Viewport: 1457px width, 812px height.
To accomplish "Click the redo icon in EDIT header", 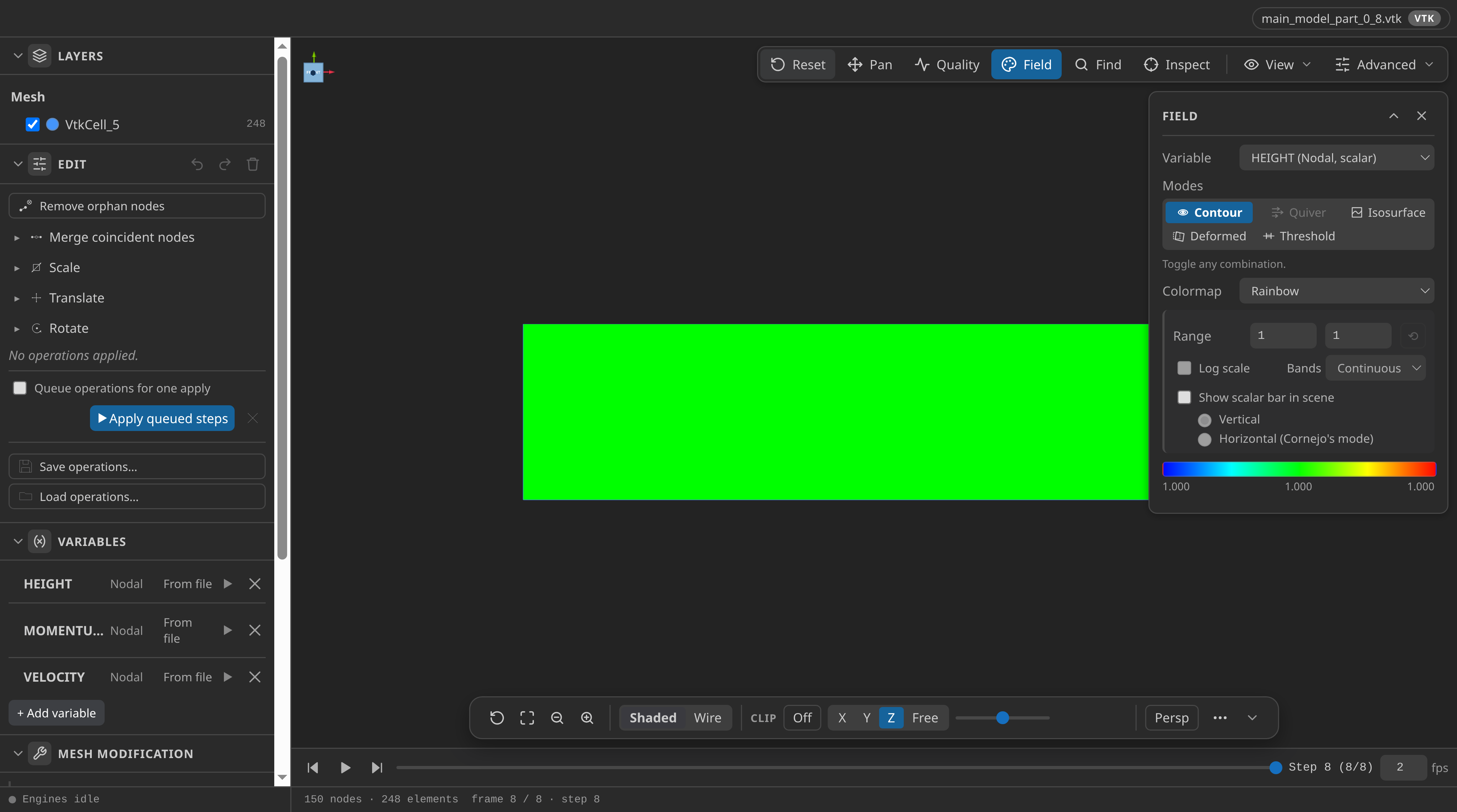I will [x=225, y=165].
